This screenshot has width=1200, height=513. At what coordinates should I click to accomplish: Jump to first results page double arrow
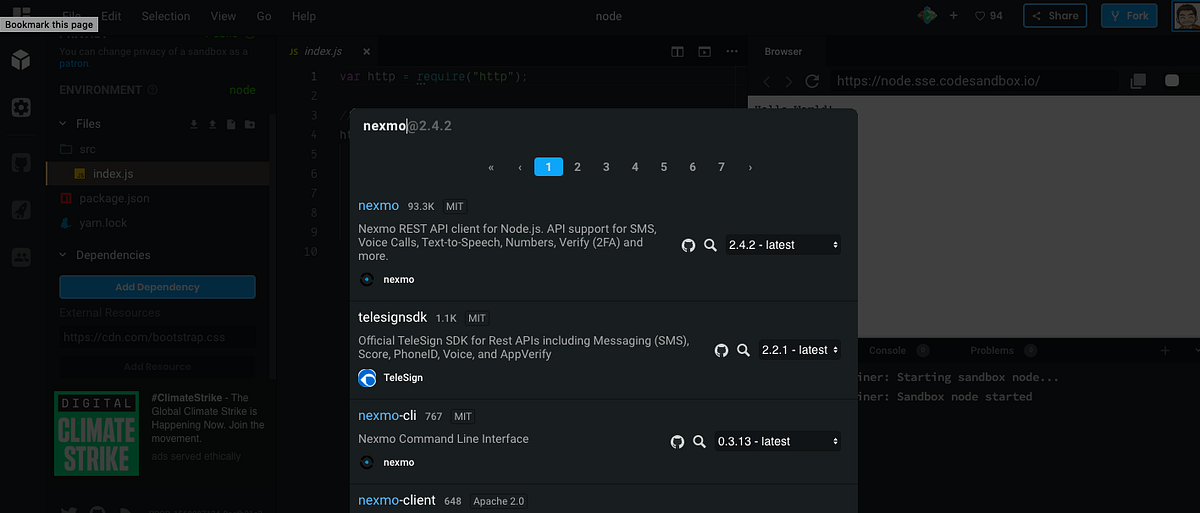491,167
